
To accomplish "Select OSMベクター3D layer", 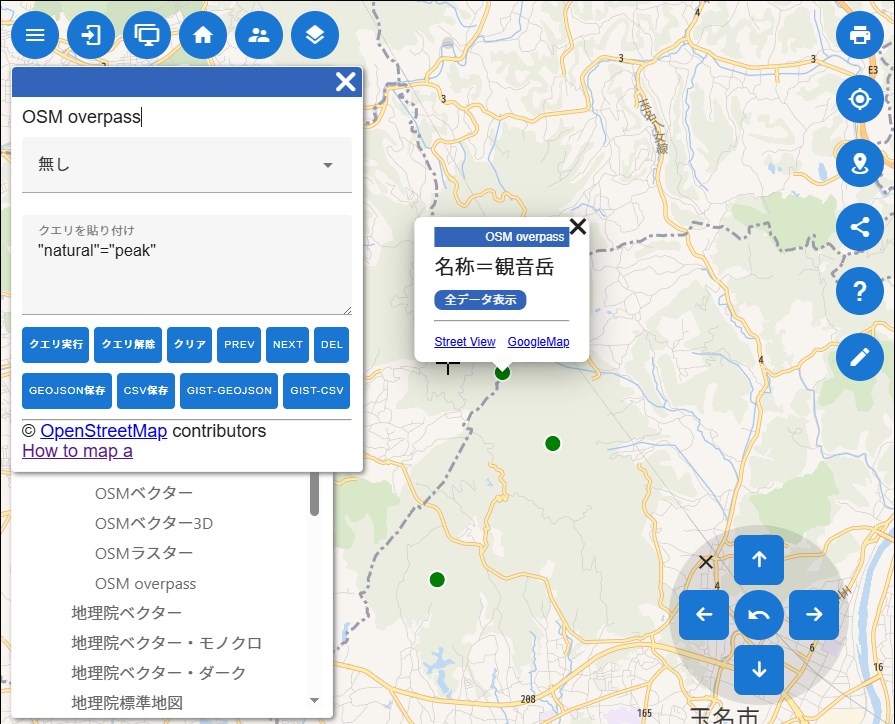I will coord(153,523).
